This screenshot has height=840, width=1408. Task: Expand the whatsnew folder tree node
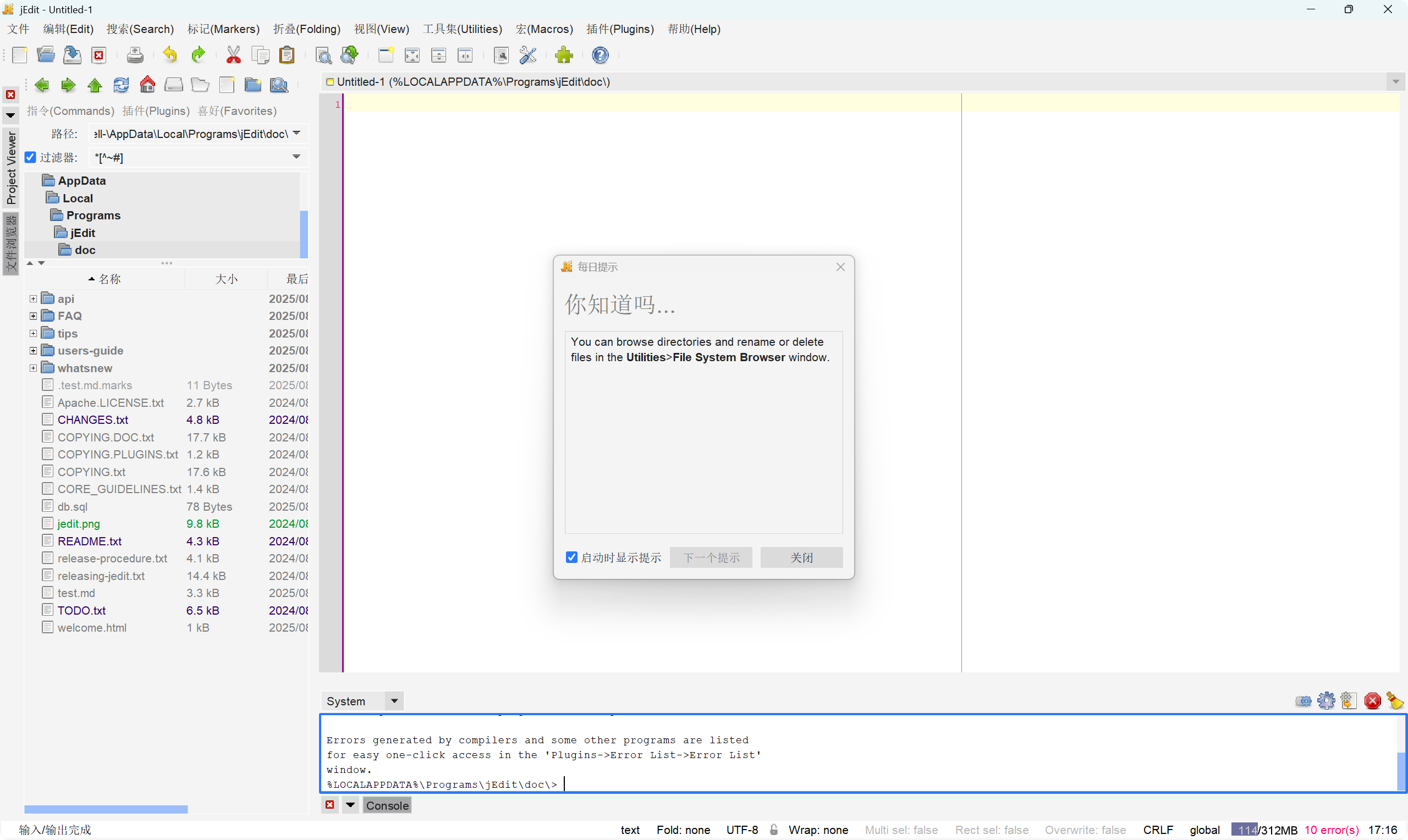pyautogui.click(x=34, y=368)
